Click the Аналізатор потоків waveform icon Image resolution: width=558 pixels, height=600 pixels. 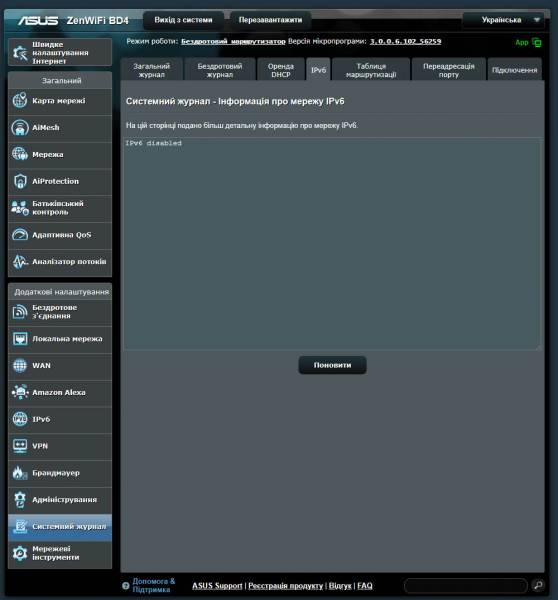click(x=20, y=262)
